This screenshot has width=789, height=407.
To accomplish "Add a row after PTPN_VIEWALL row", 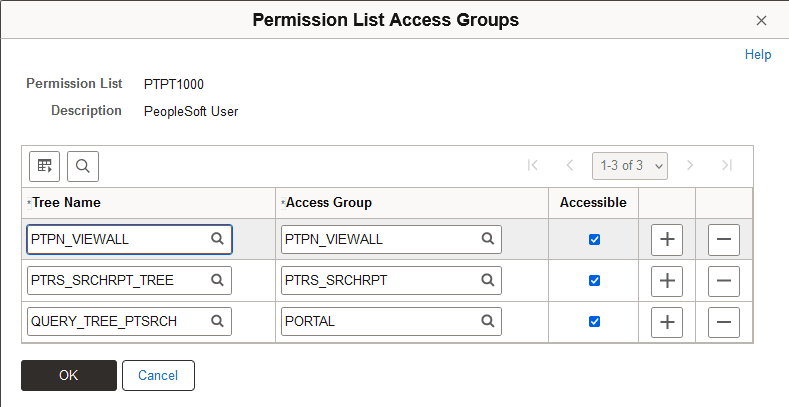I will tap(667, 239).
